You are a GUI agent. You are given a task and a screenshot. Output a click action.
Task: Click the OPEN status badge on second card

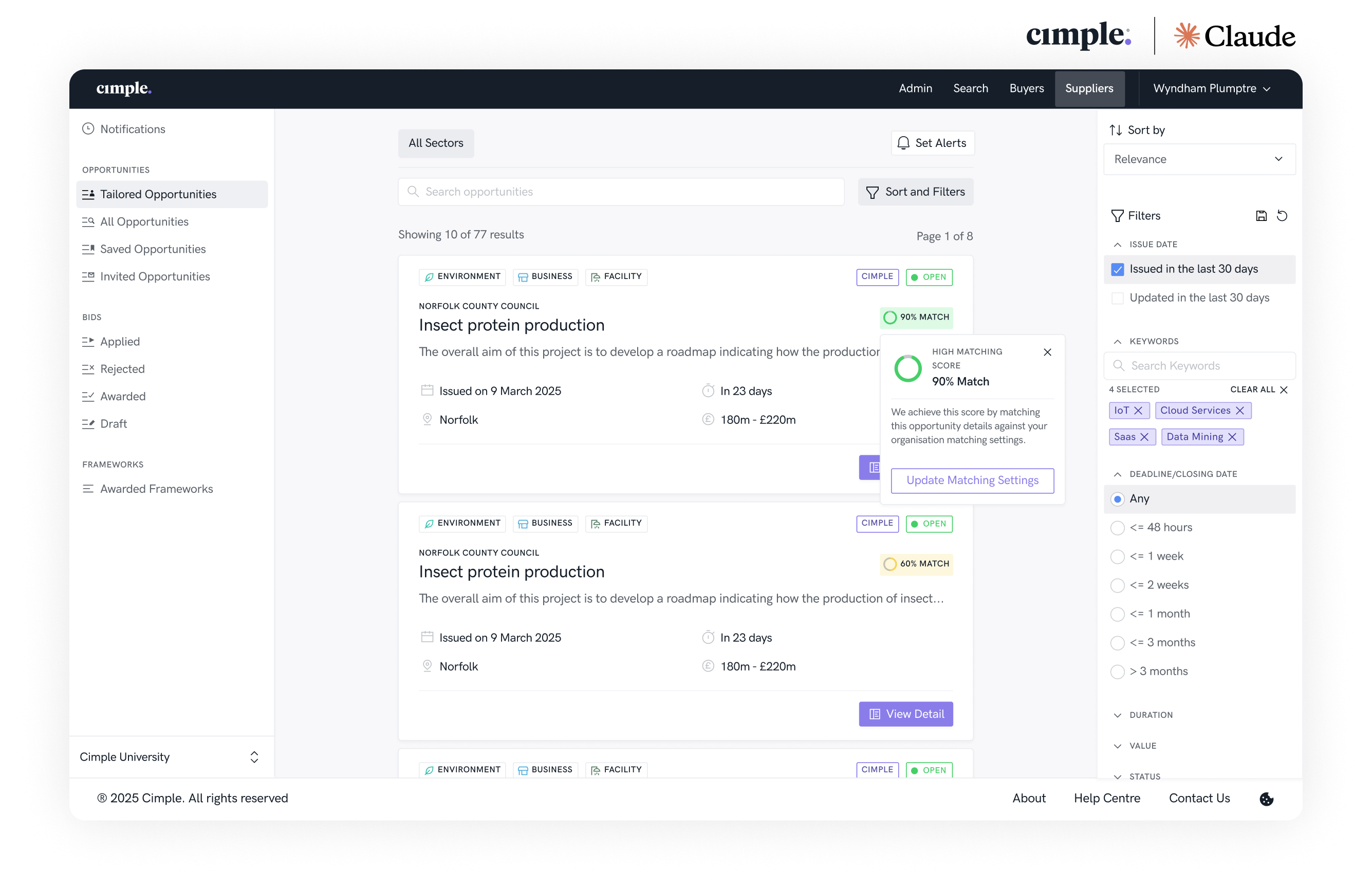click(929, 524)
